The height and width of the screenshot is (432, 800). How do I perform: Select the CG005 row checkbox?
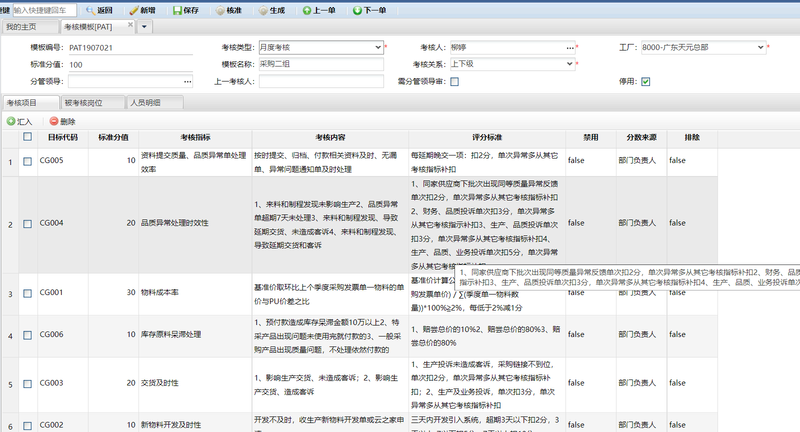28,161
